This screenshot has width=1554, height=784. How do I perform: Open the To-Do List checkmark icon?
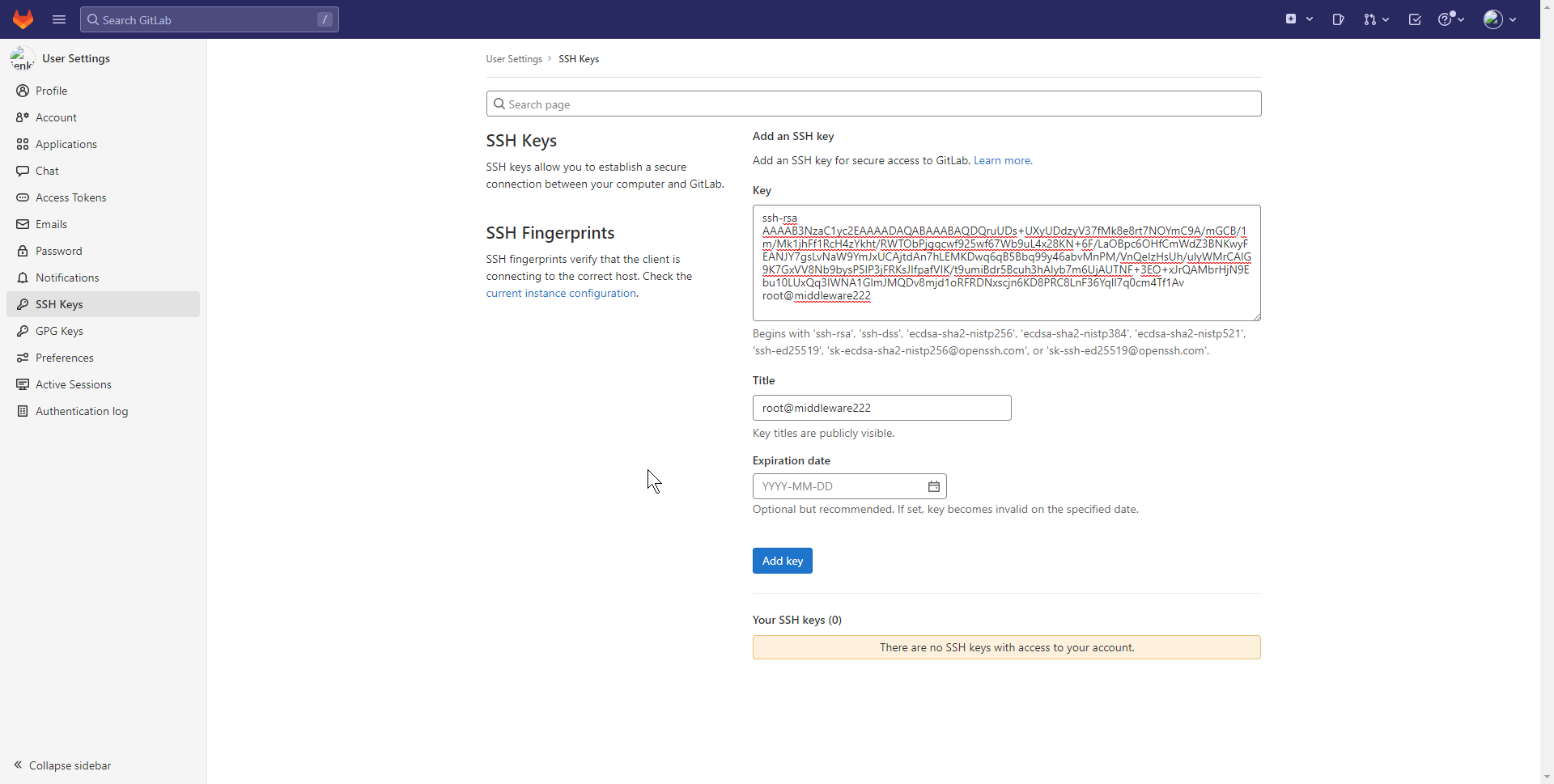(1415, 19)
